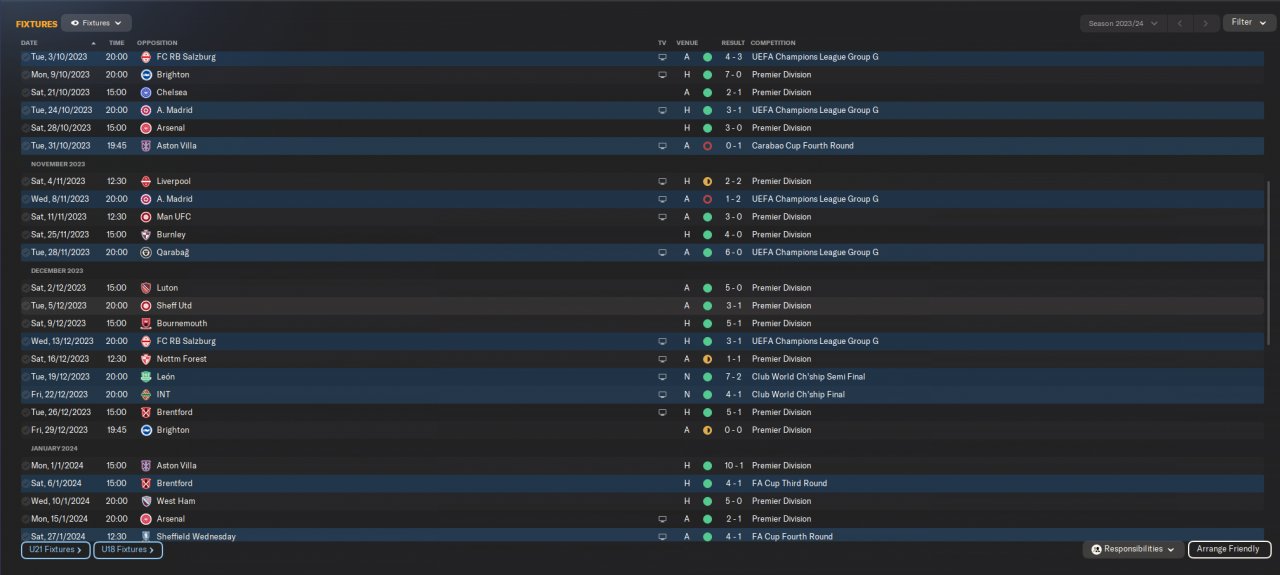Image resolution: width=1280 pixels, height=575 pixels.
Task: Click the Aston Villa badge on 1/1/2024 row
Action: 146,466
